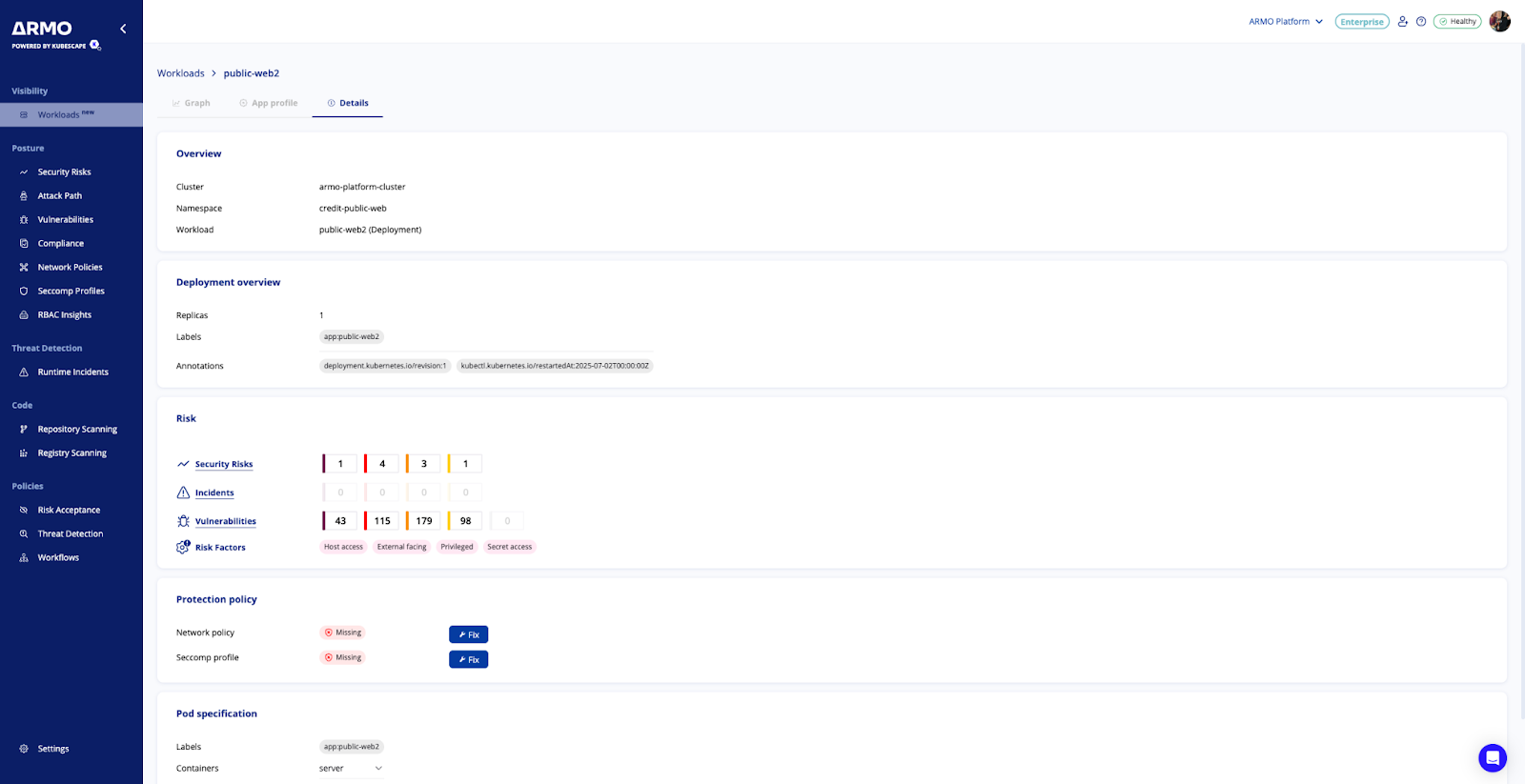1525x784 pixels.
Task: Click the Healthy status badge
Action: pos(1457,21)
